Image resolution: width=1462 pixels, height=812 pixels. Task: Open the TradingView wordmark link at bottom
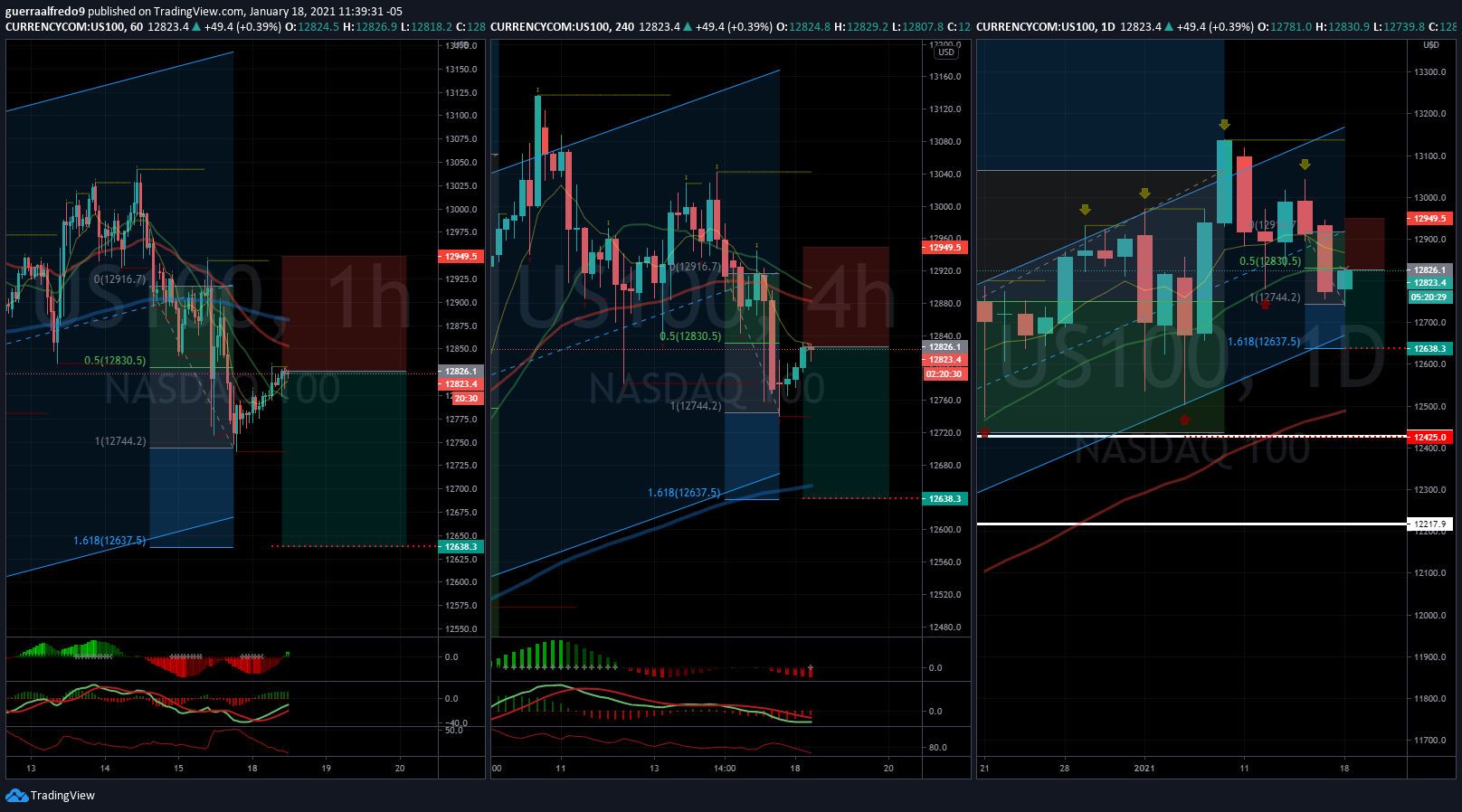coord(62,796)
